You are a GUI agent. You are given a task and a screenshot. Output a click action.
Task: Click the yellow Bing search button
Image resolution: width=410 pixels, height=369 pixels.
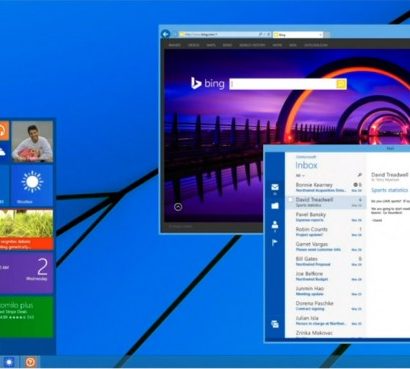point(341,84)
